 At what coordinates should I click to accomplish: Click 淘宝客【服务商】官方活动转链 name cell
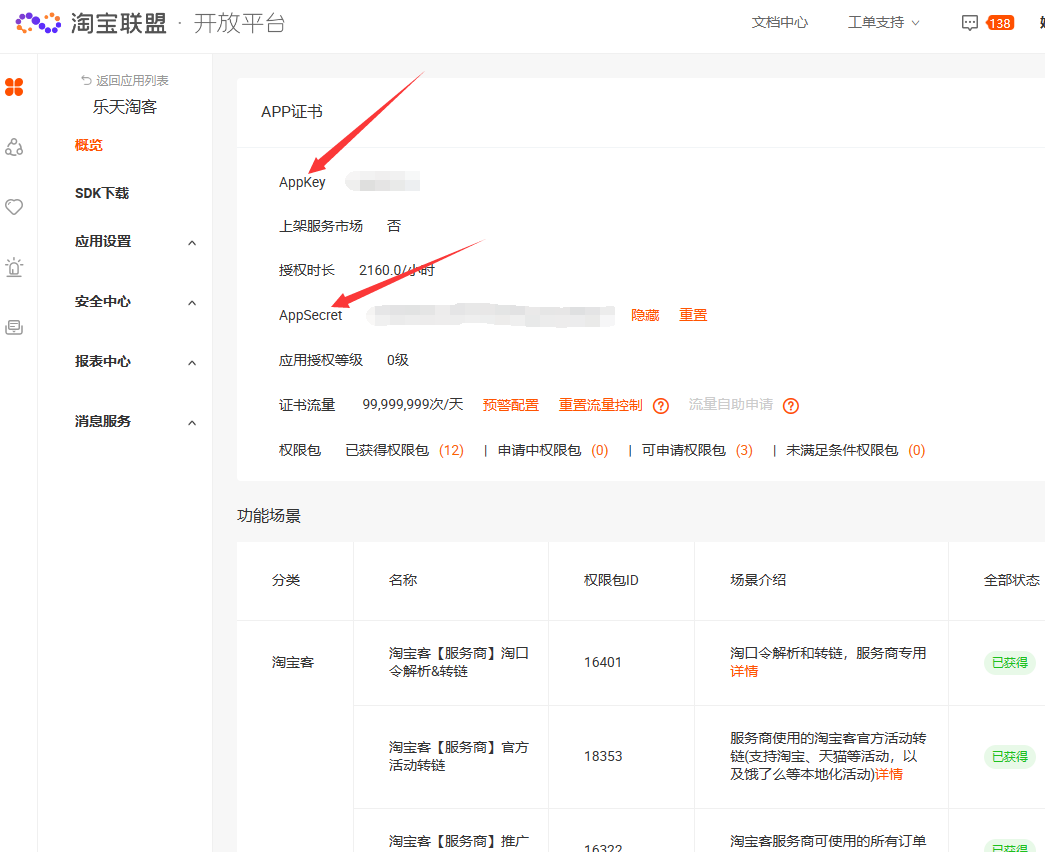[x=459, y=757]
